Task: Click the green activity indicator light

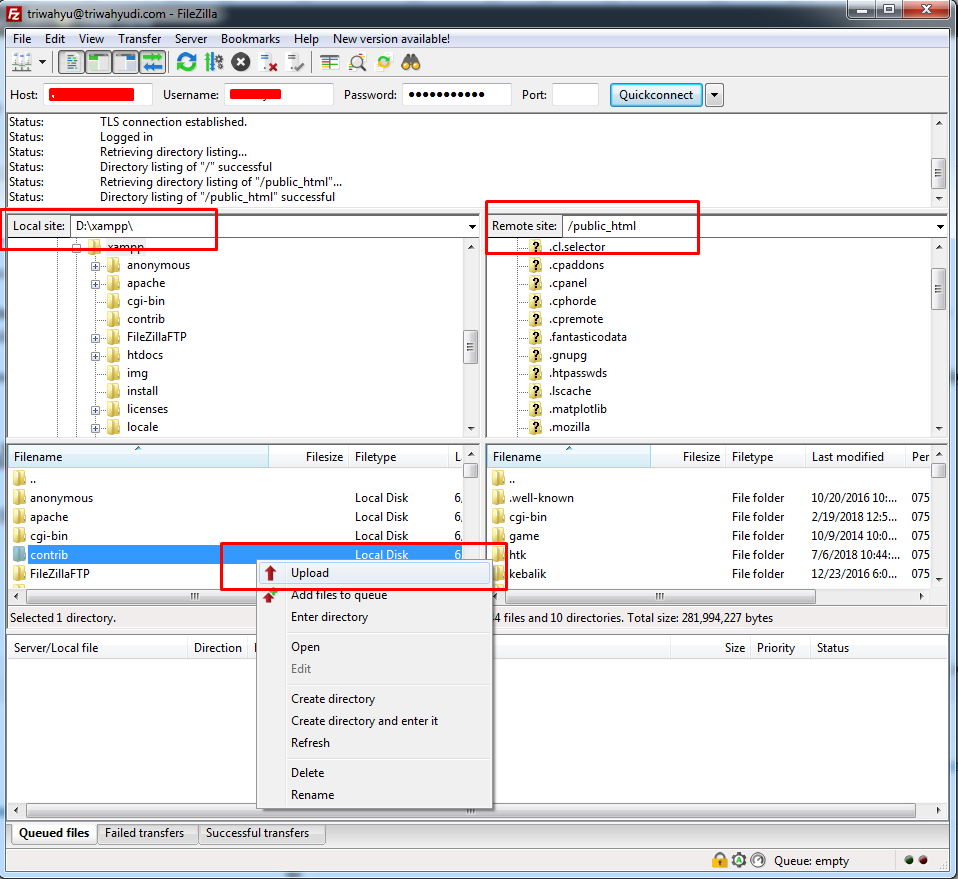Action: (x=909, y=860)
